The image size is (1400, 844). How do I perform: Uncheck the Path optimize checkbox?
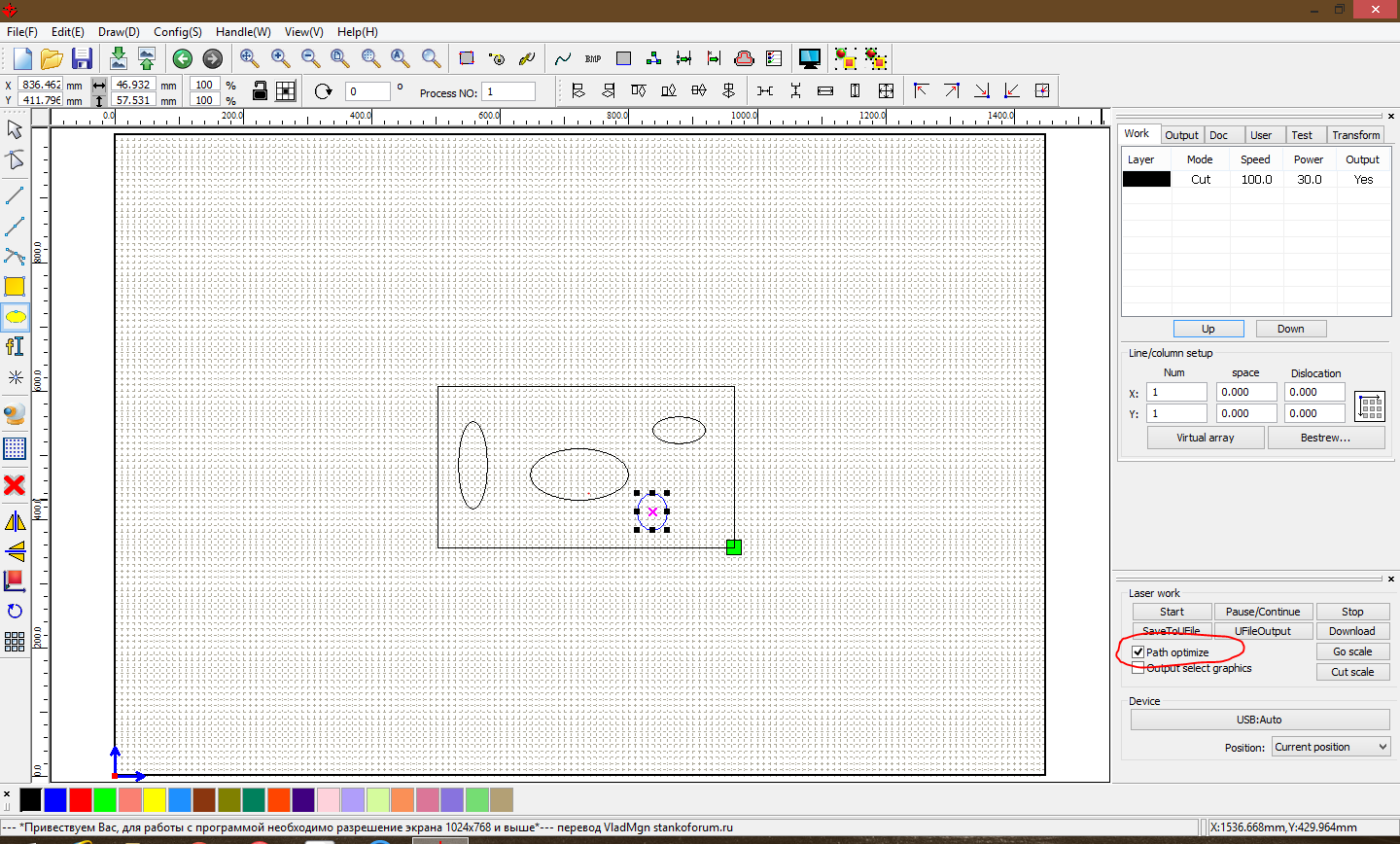(1138, 652)
